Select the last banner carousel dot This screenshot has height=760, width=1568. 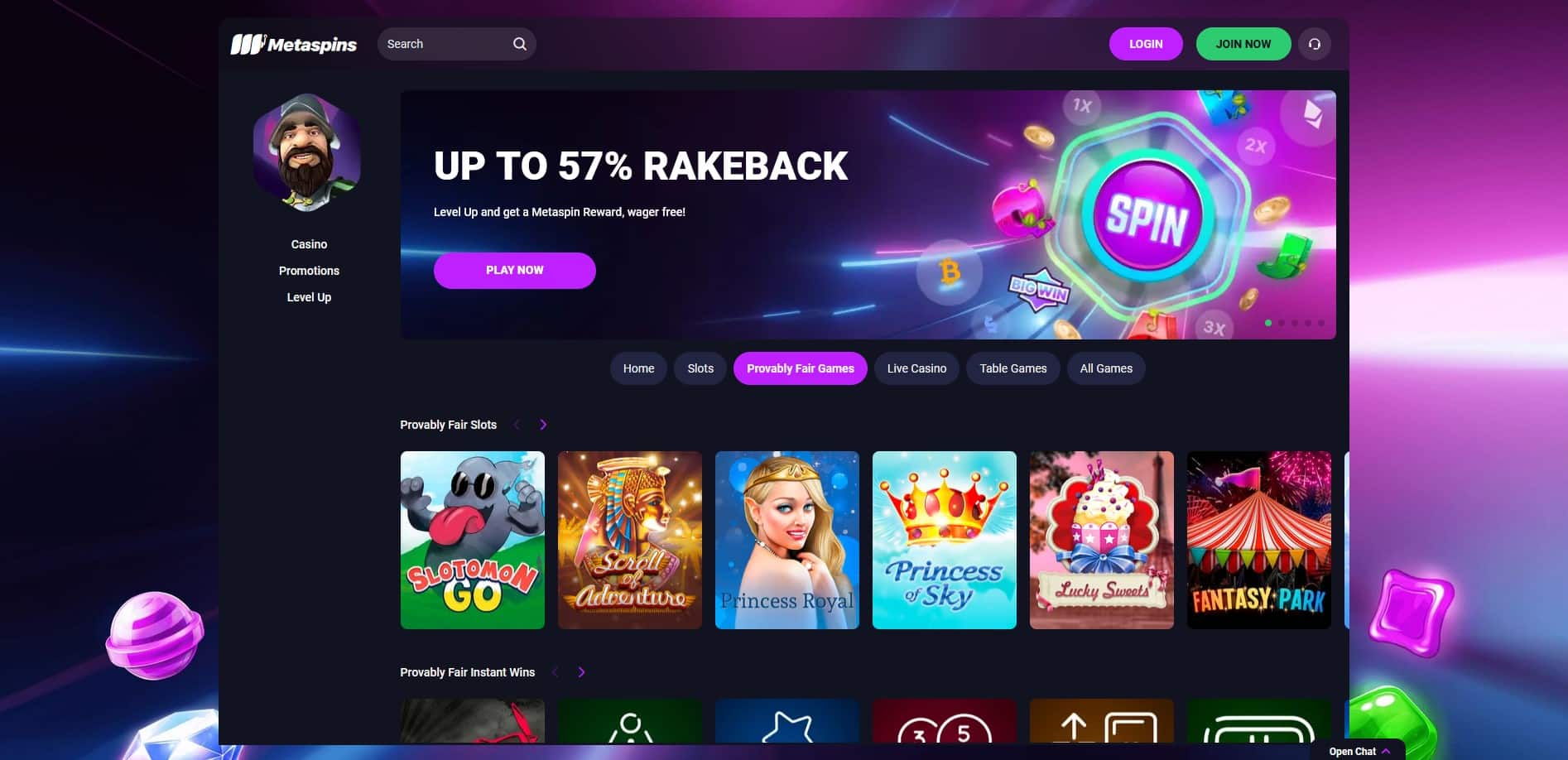tap(1321, 323)
